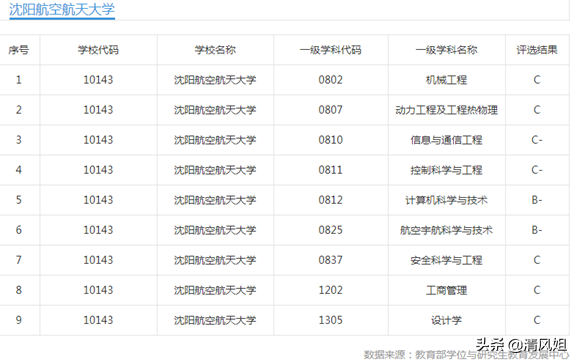The image size is (577, 362).
Task: Click the 机械工程 subject name
Action: click(446, 80)
